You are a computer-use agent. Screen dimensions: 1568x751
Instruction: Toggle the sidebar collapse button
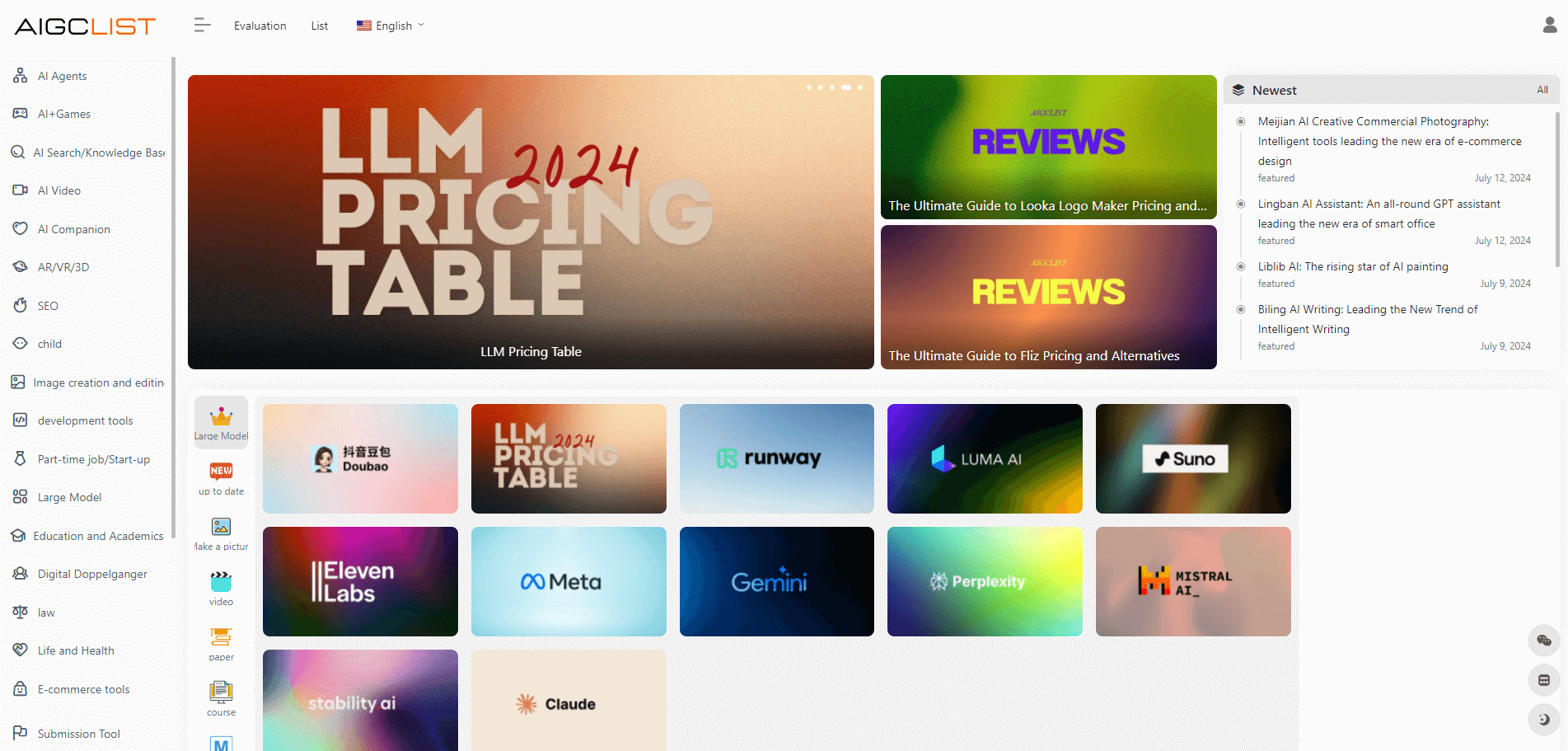click(202, 26)
